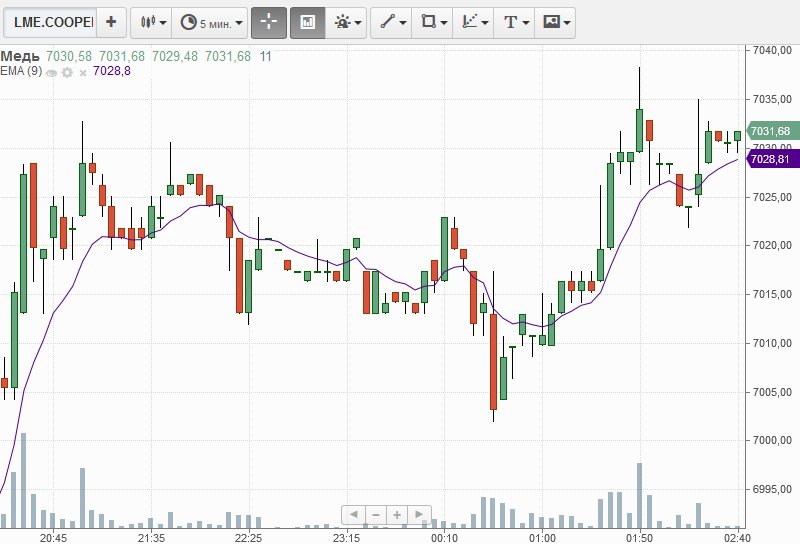Click the add symbol plus button

point(111,21)
